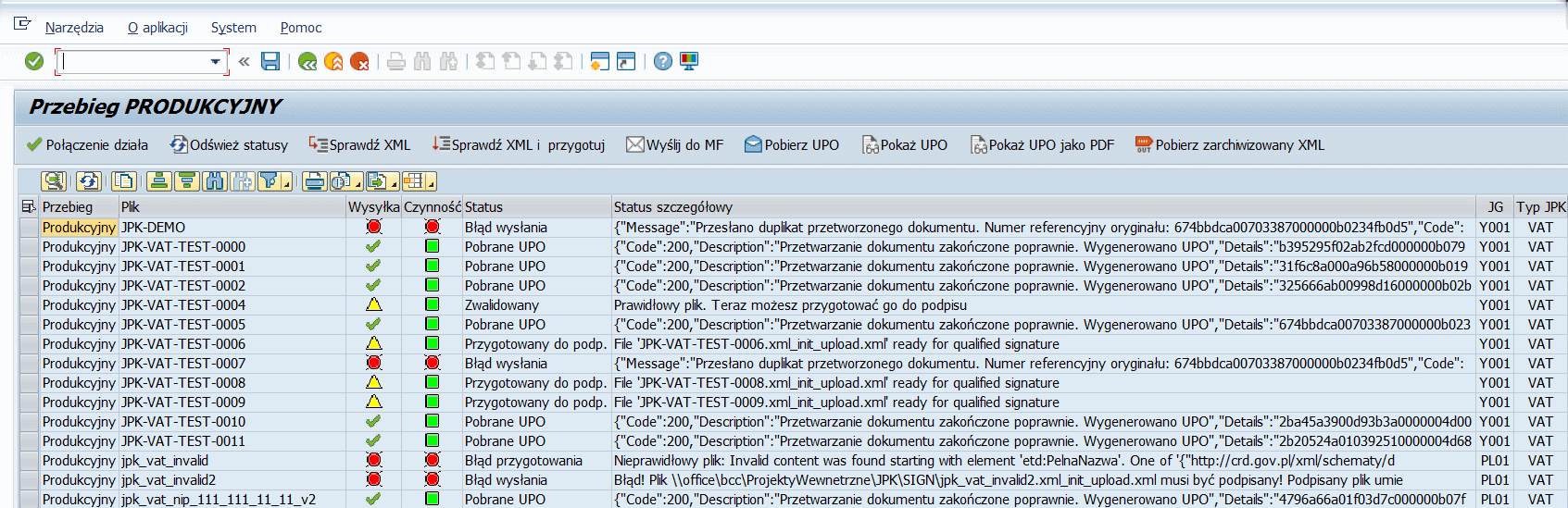Click into the command input field
The width and height of the screenshot is (1568, 508).
pos(133,62)
